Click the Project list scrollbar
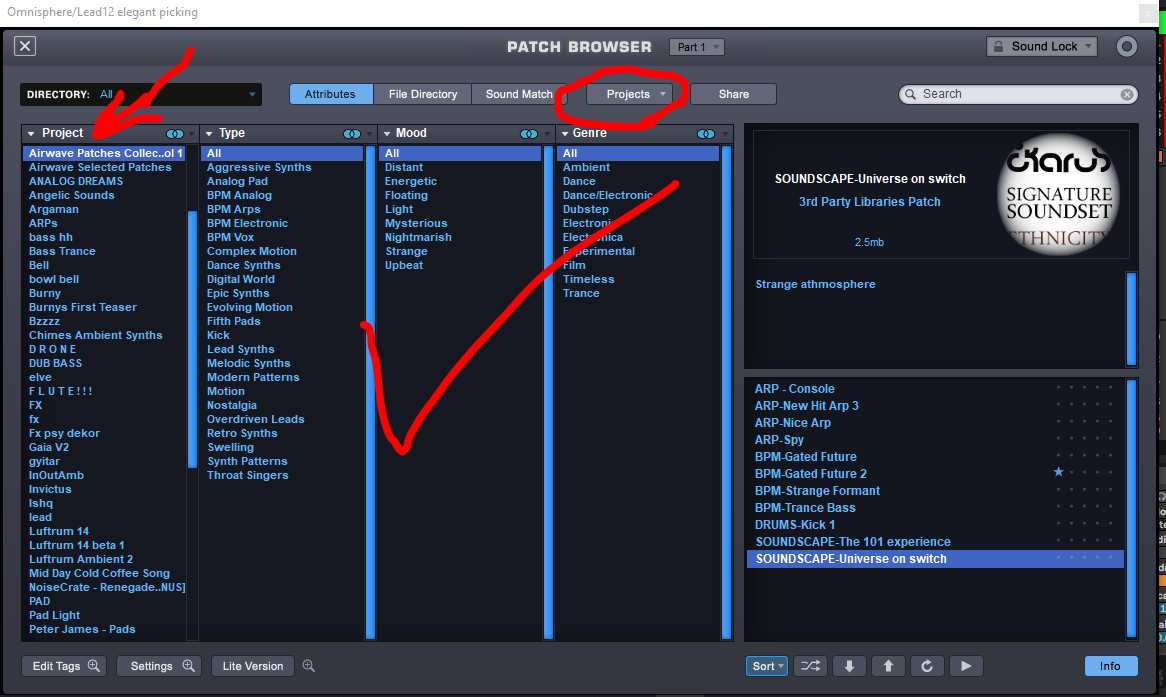Screen dimensions: 1166x697 click(192, 339)
